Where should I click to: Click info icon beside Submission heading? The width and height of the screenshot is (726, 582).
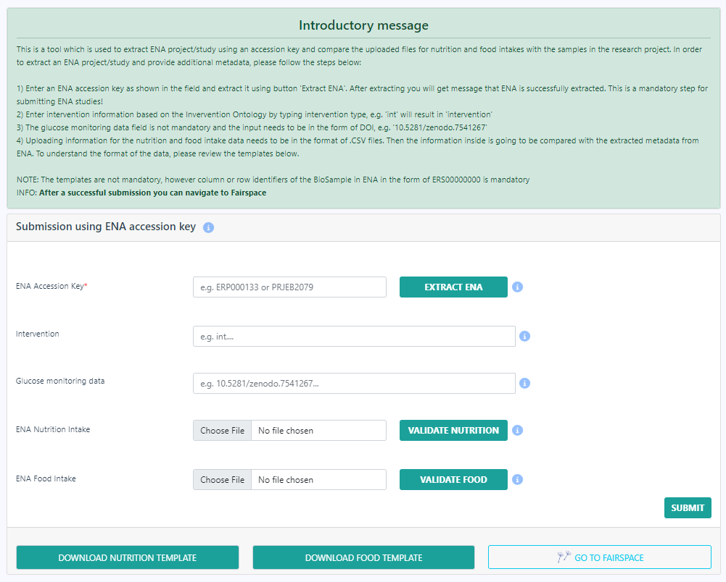208,228
